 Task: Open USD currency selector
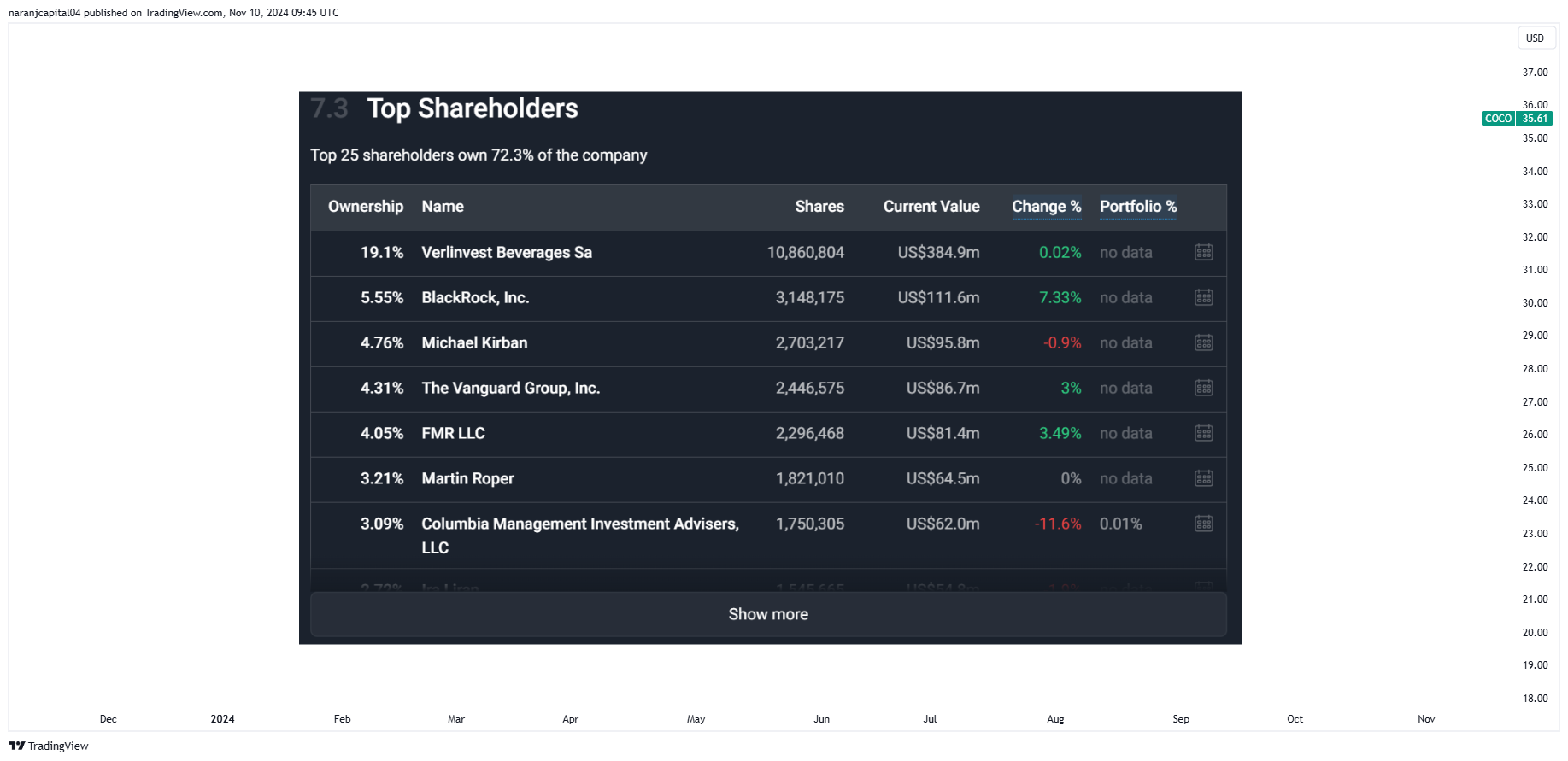1536,38
